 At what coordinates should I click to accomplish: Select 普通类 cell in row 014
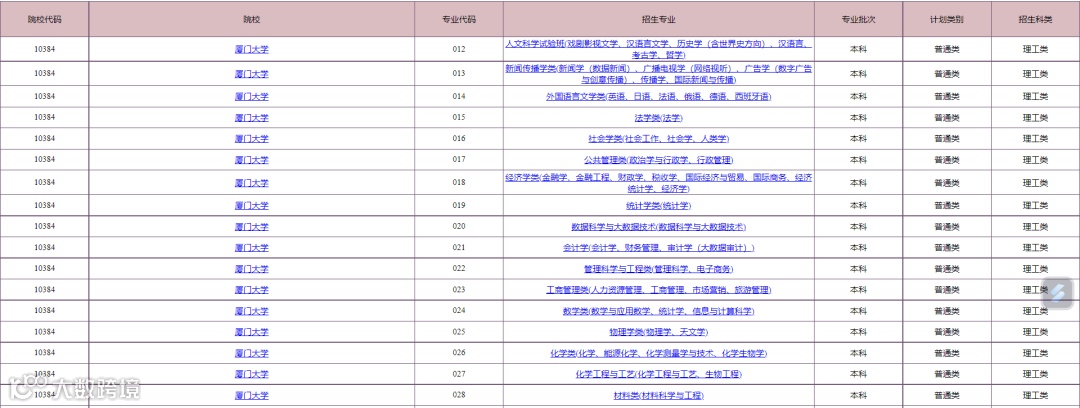click(x=946, y=96)
